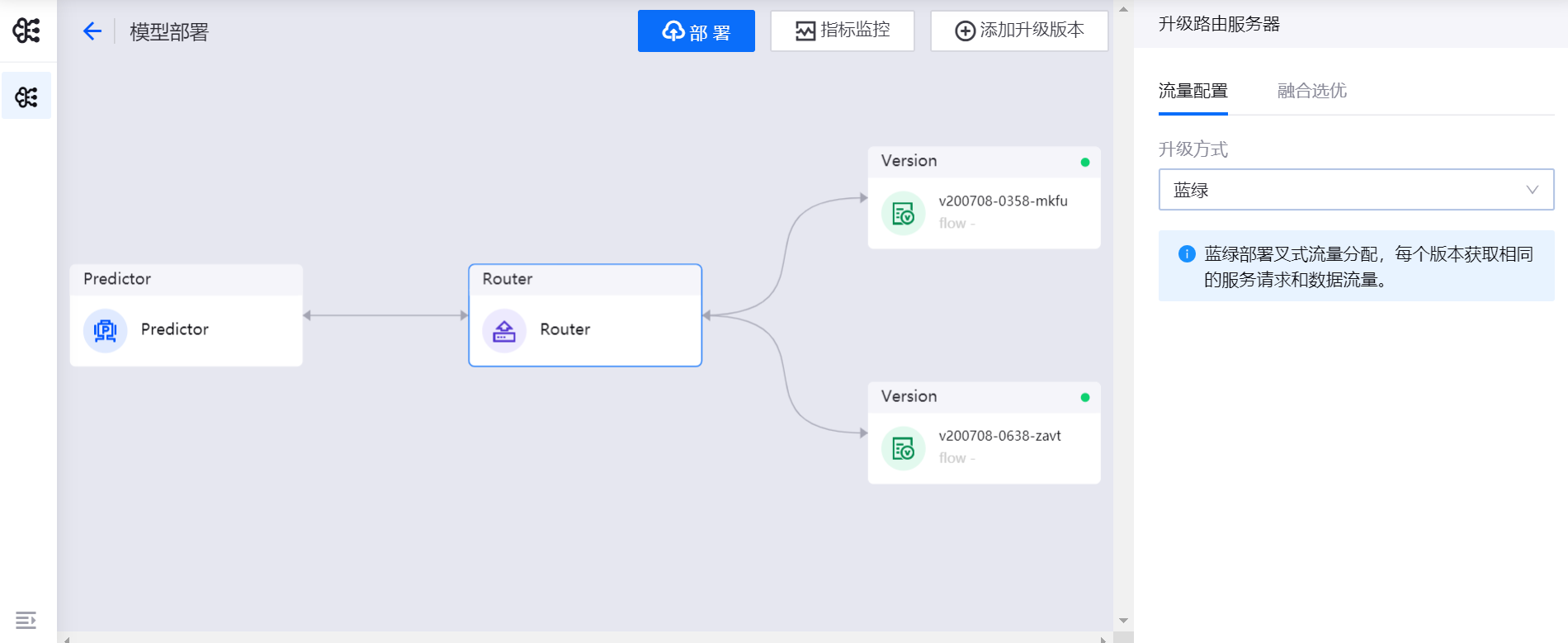This screenshot has height=643, width=1568.
Task: Click the vertical scrollbar up arrow
Action: coord(1123,10)
